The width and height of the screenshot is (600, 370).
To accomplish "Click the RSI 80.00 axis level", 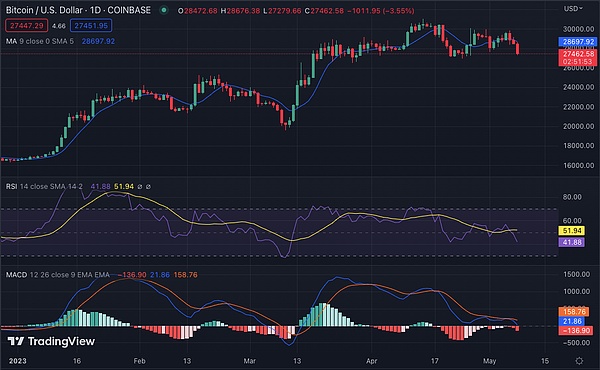I will click(x=572, y=197).
